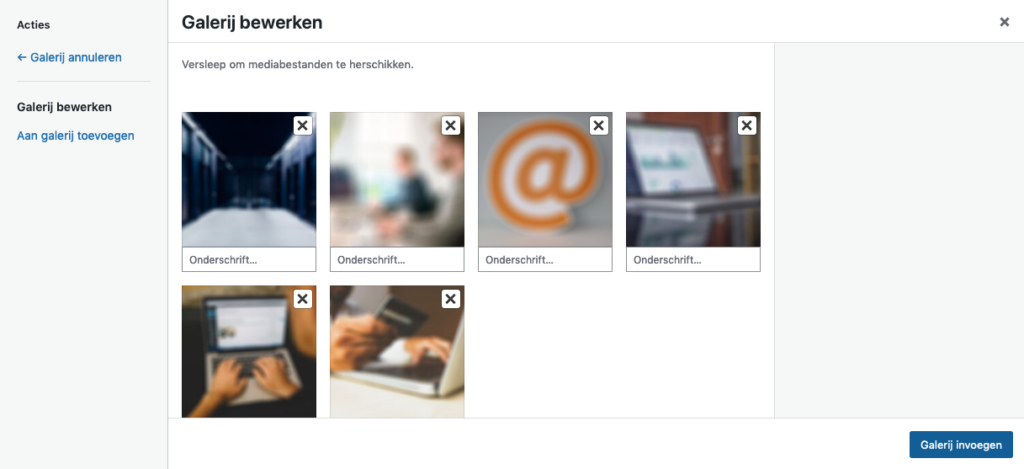
Task: Remove the orange @ symbol image
Action: click(x=599, y=125)
